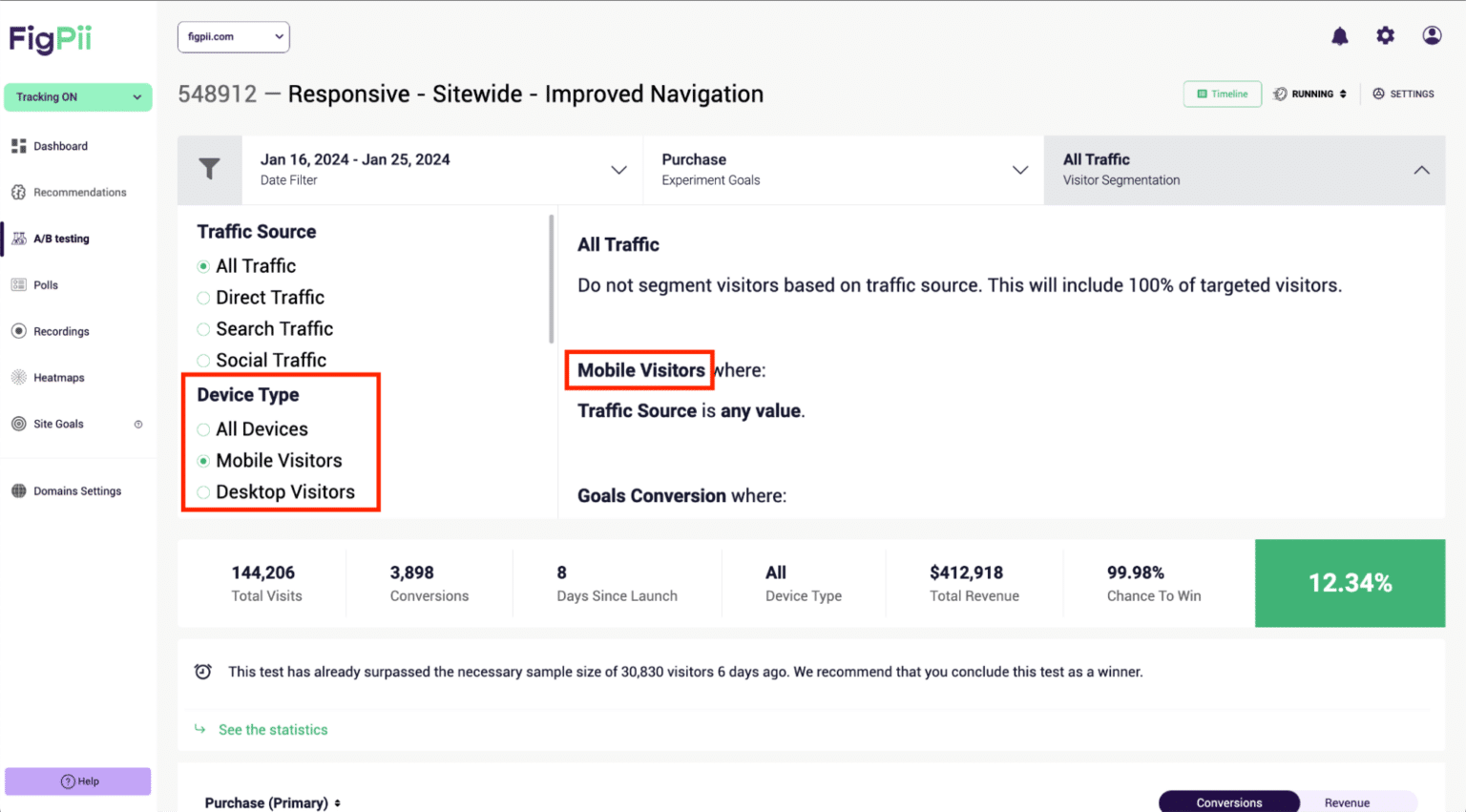Go to the Polls section
Screen dimensions: 1466x812
(x=45, y=284)
